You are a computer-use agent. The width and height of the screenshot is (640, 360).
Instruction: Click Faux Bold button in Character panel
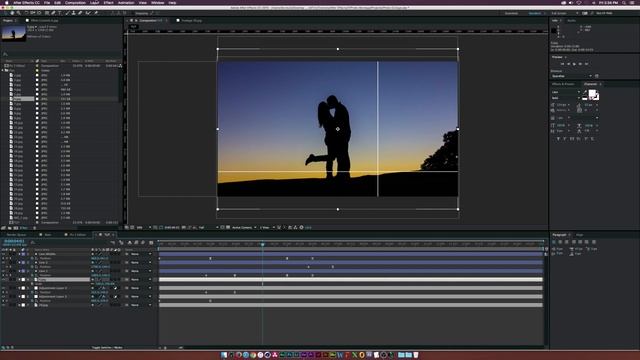[558, 139]
